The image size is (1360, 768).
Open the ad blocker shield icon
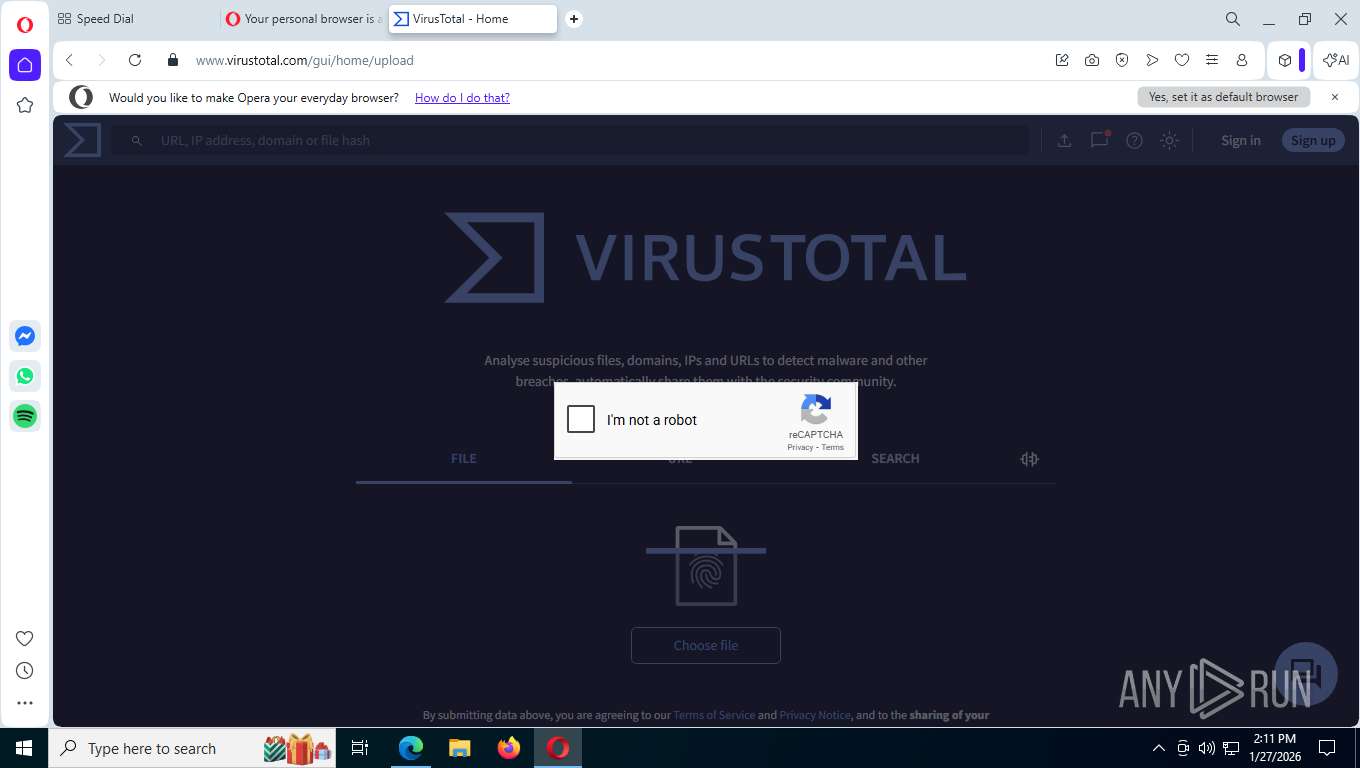(x=1122, y=60)
